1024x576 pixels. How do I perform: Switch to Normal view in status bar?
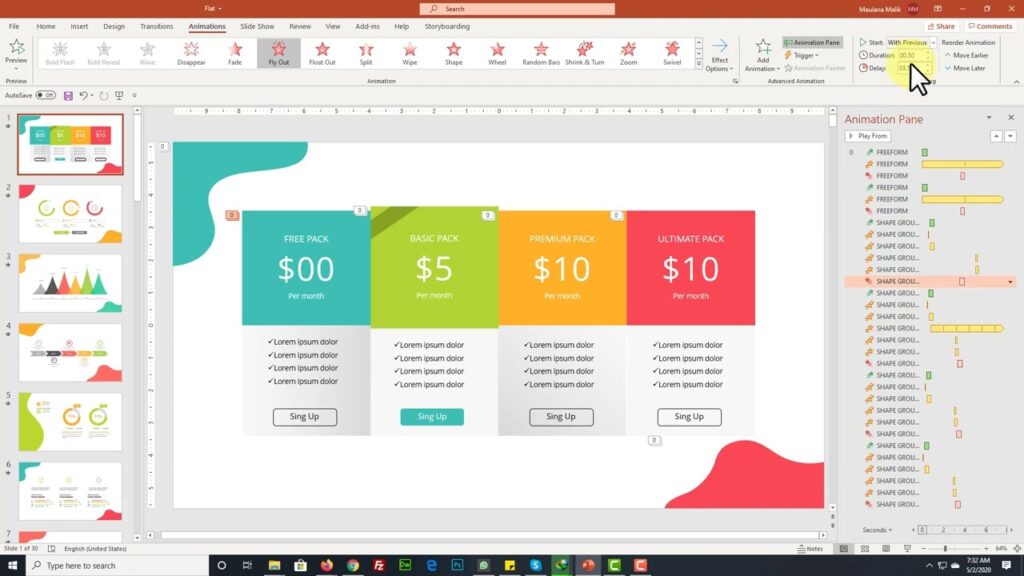coord(844,549)
